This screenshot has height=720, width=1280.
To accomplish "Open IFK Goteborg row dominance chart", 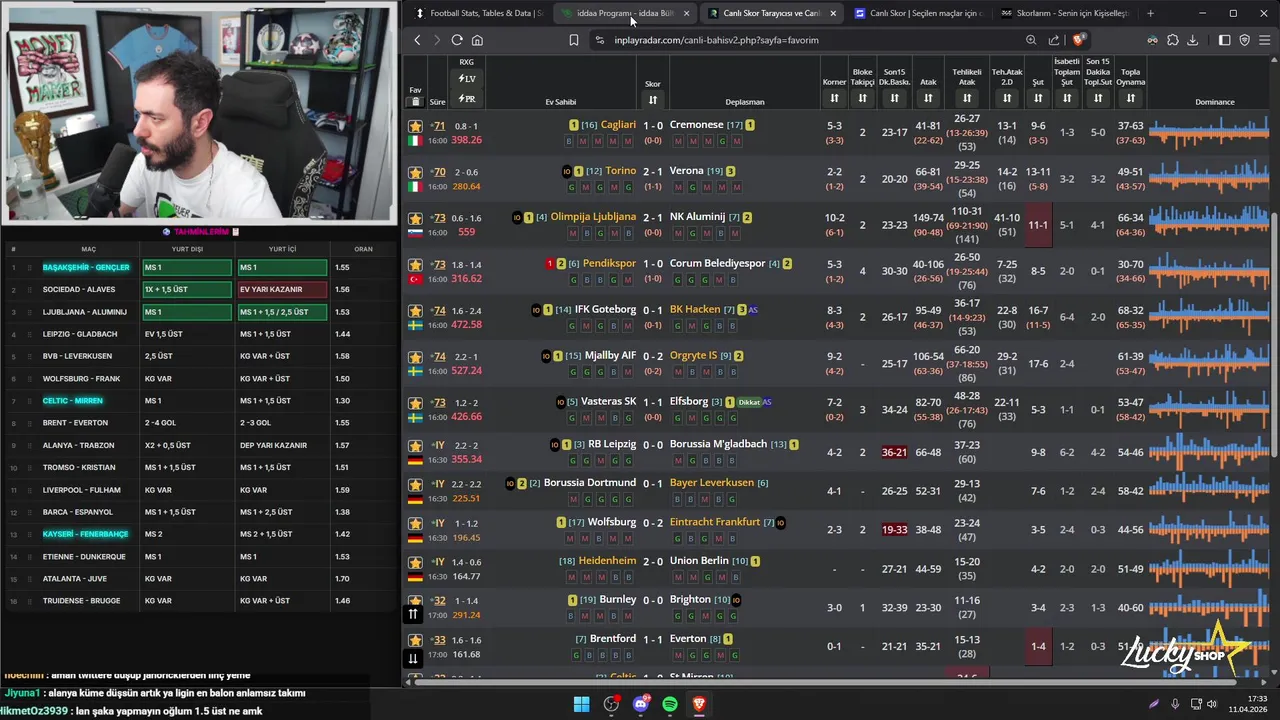I will coord(1209,318).
